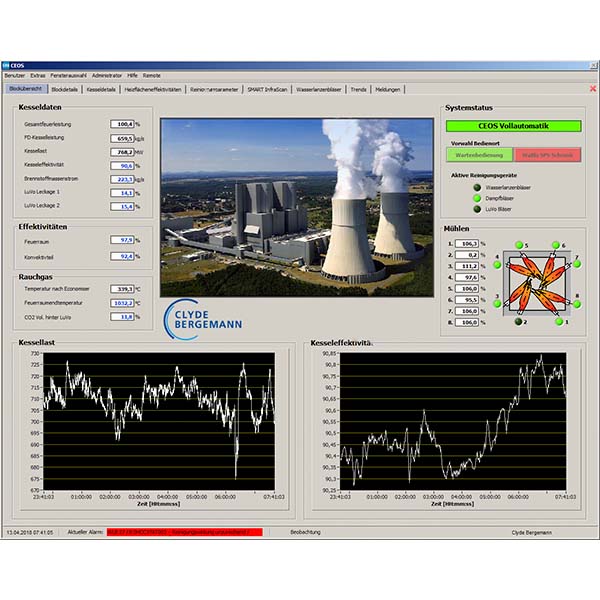Click mill 3 green status indicator
Image resolution: width=600 pixels, height=600 pixels.
click(x=497, y=304)
